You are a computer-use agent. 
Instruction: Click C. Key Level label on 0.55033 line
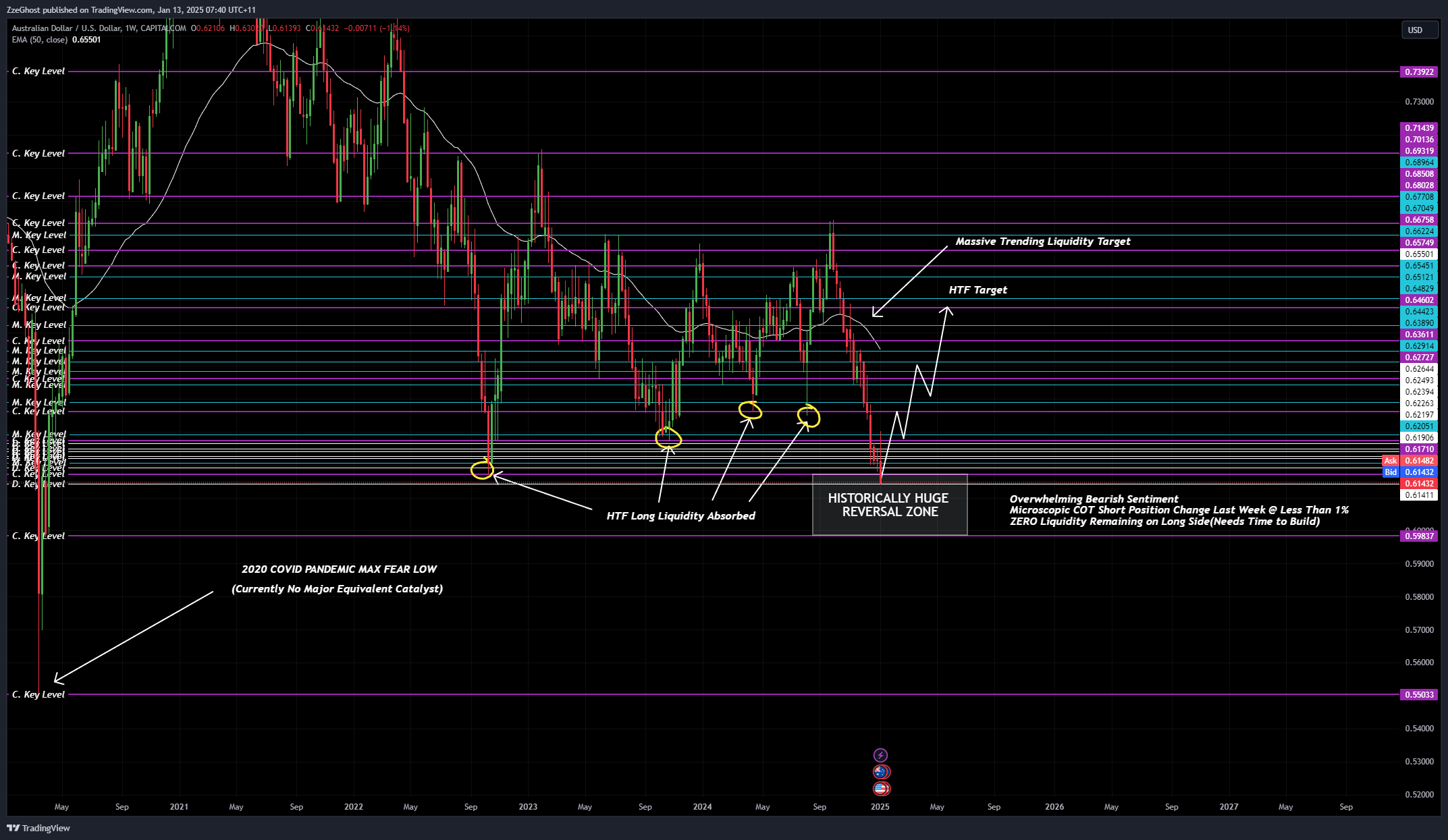point(38,694)
